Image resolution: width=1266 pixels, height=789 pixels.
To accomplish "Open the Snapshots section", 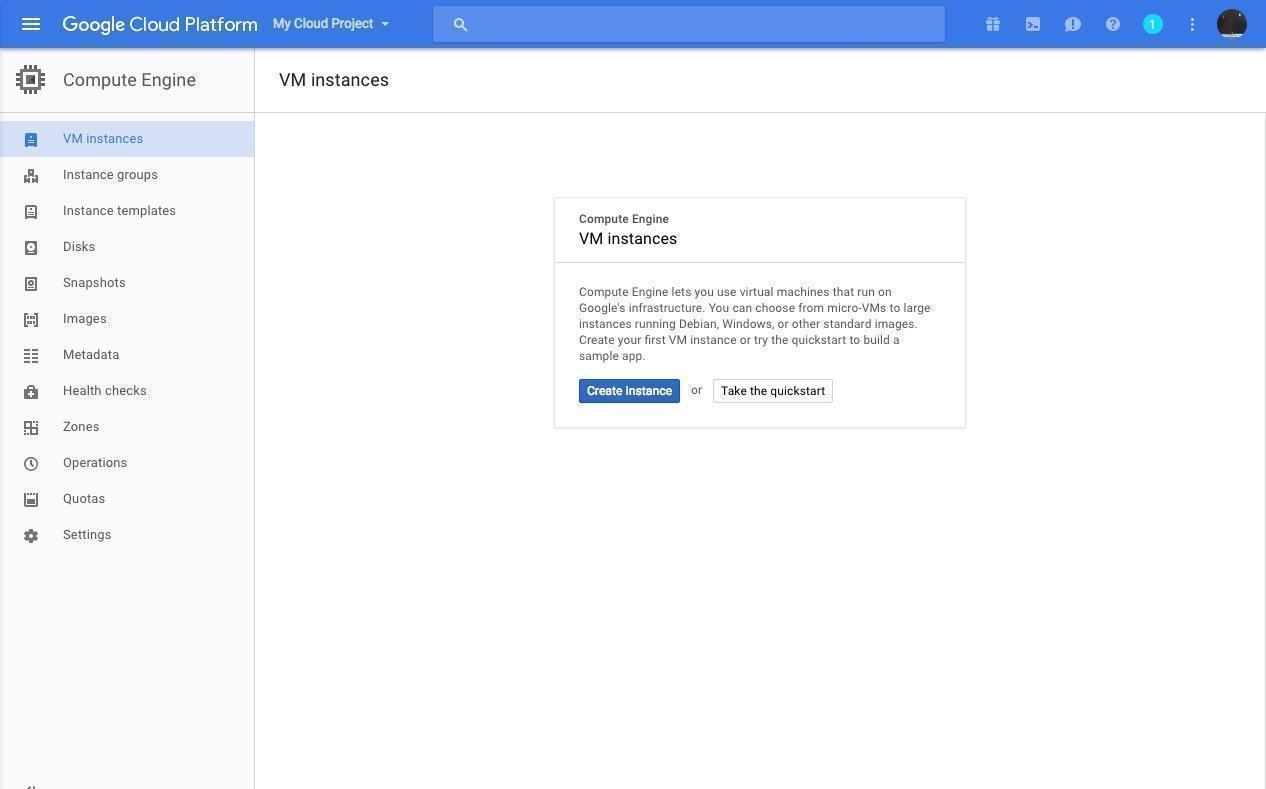I will click(x=127, y=283).
